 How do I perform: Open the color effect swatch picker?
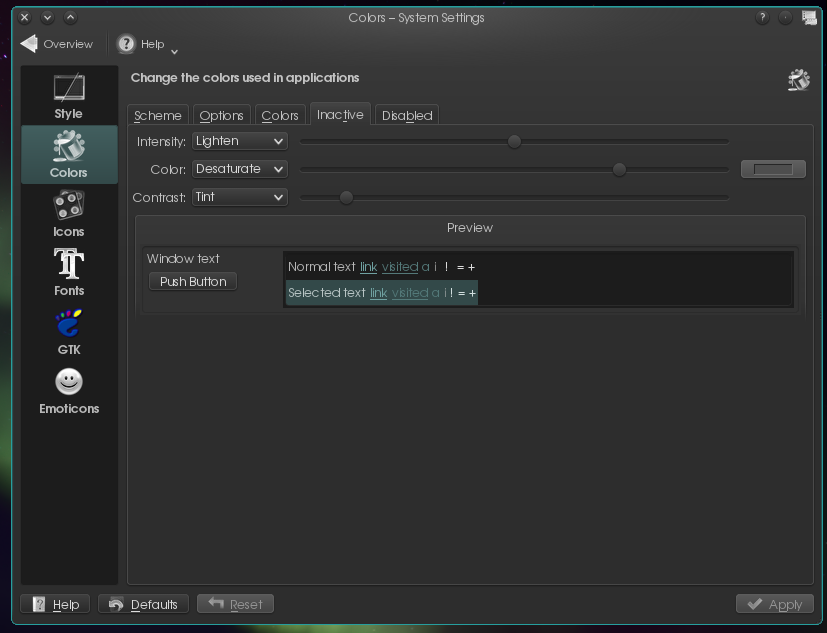[x=773, y=169]
